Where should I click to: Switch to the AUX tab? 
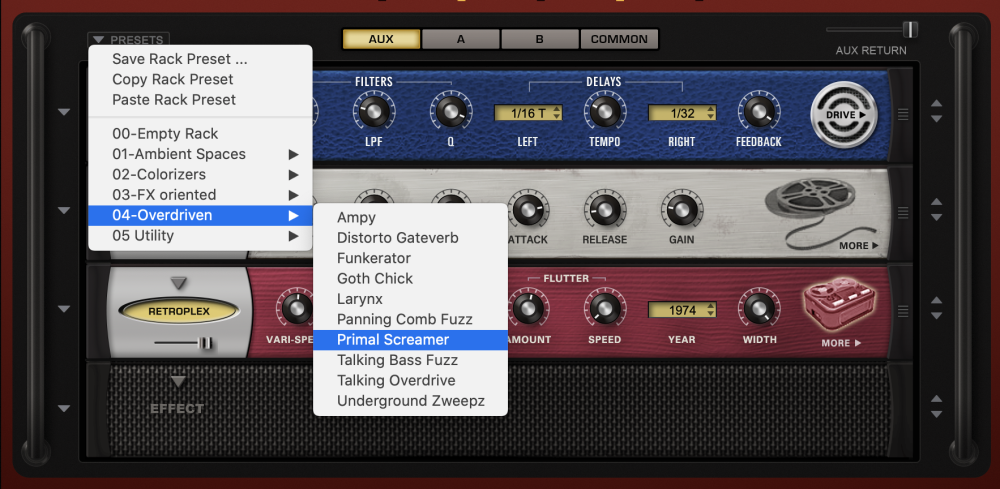click(x=381, y=39)
